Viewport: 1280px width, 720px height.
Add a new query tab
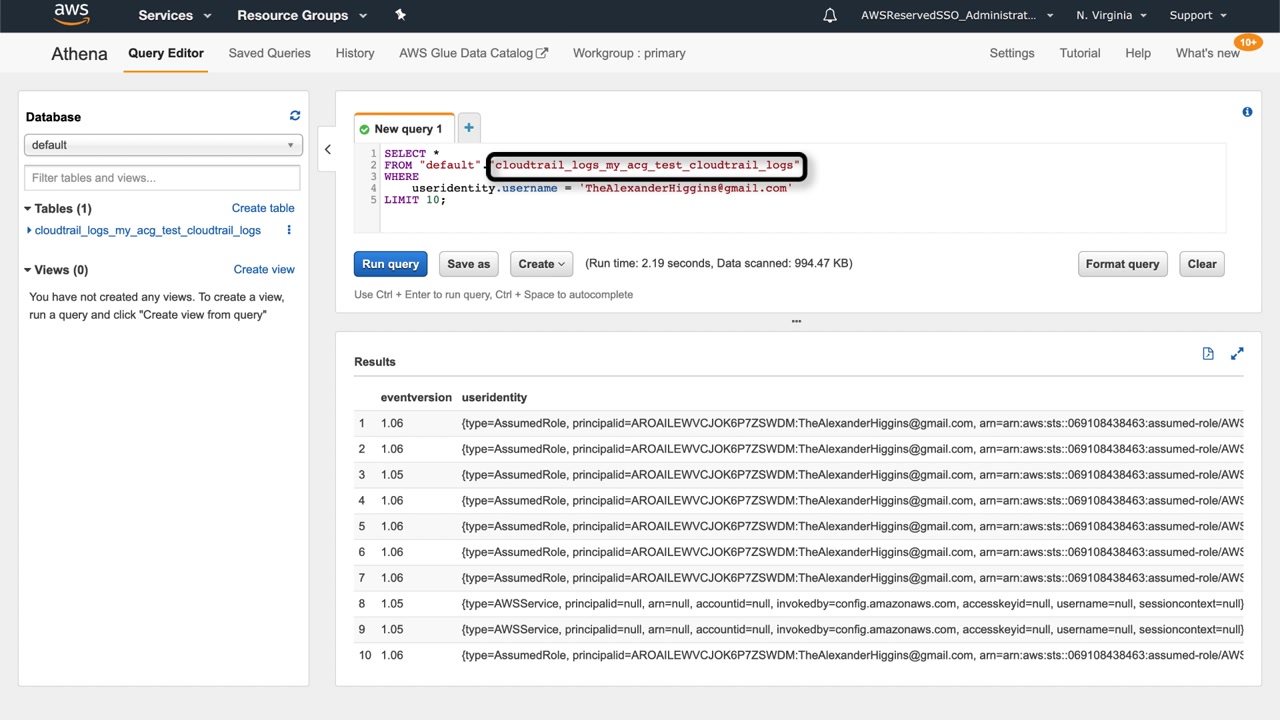coord(469,128)
